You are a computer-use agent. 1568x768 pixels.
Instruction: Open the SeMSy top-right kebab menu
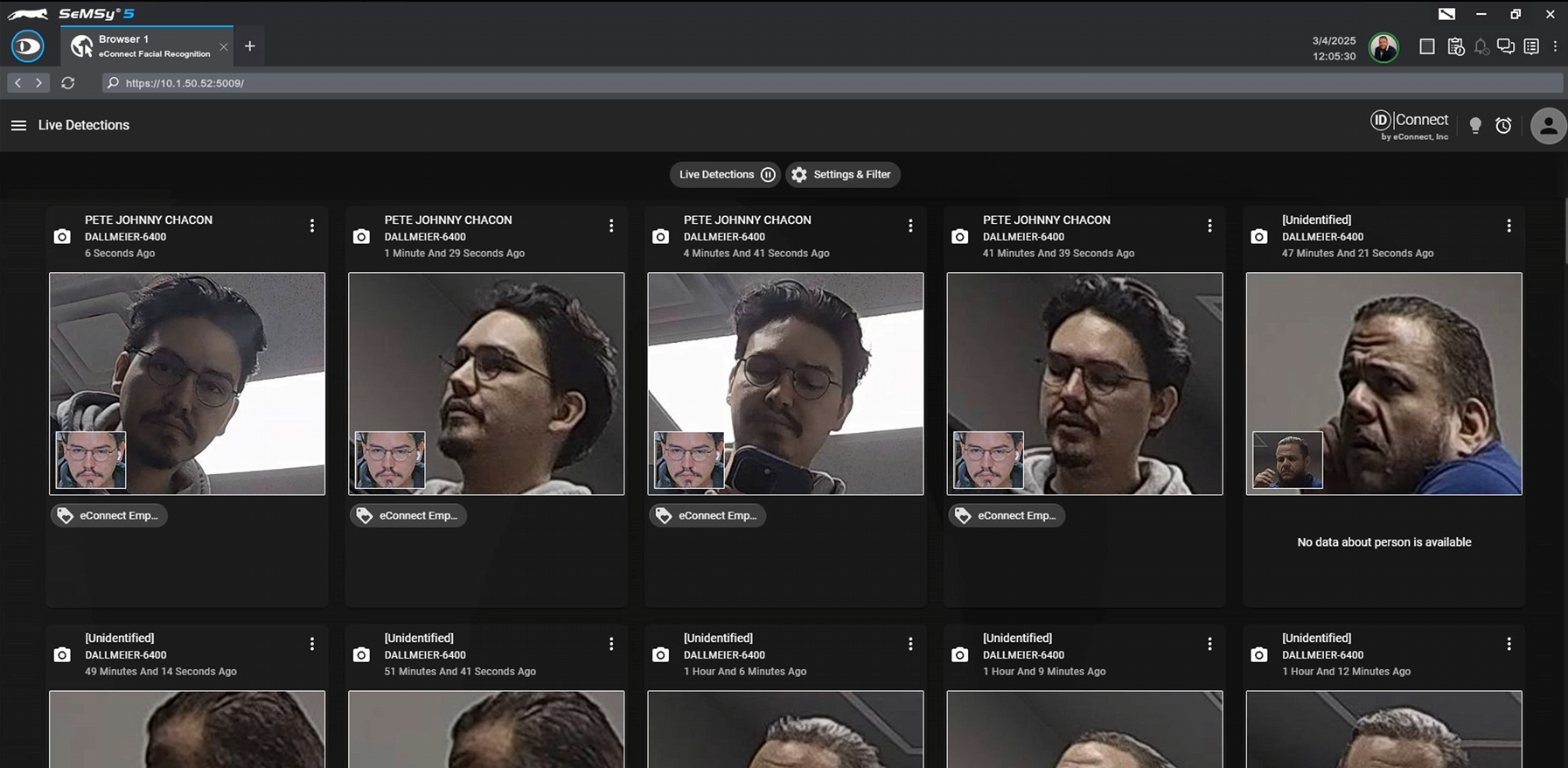click(1555, 47)
